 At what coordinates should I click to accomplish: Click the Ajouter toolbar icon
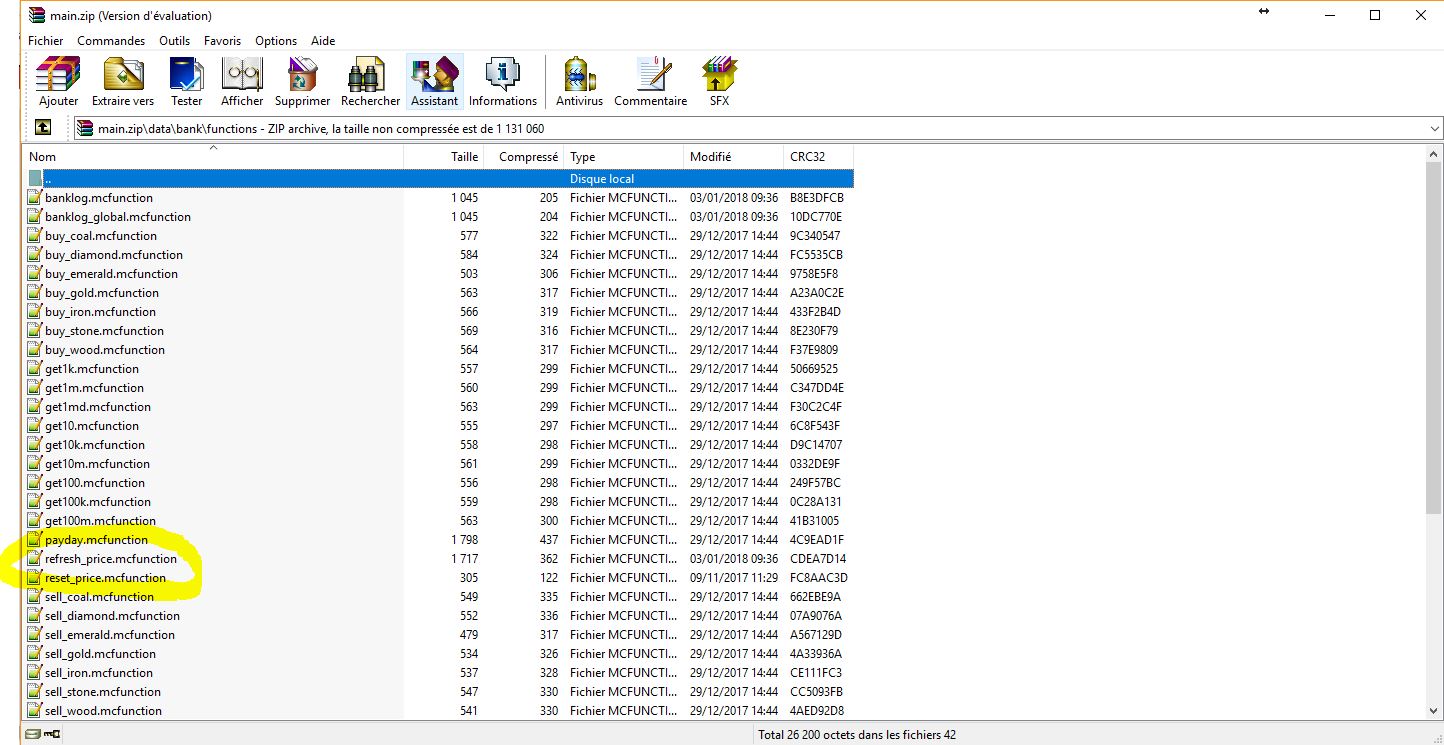58,81
